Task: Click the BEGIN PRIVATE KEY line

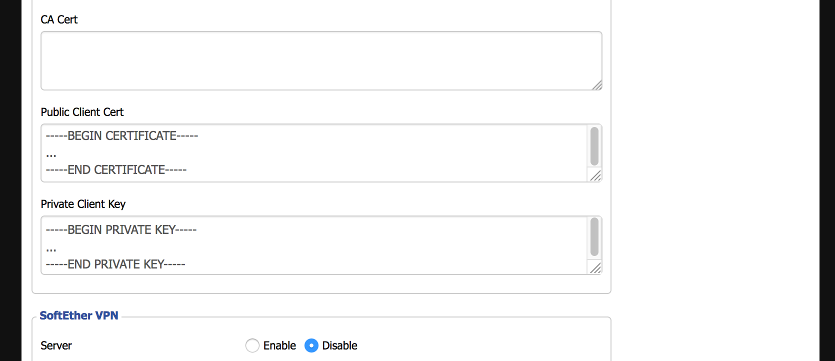Action: pyautogui.click(x=121, y=230)
